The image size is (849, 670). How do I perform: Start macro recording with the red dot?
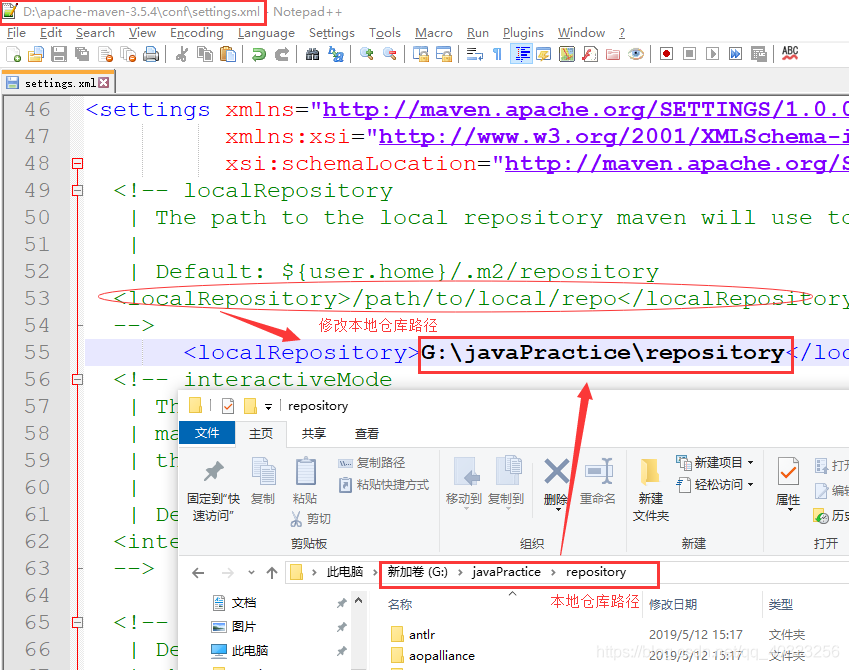coord(666,54)
